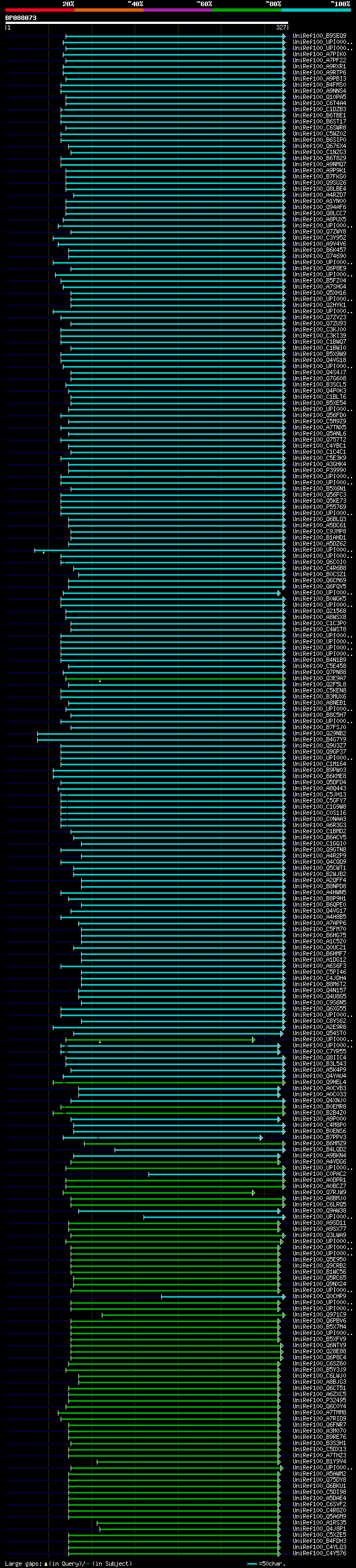
Task: Open the UniRef100_P39990 hit
Action: (x=319, y=470)
